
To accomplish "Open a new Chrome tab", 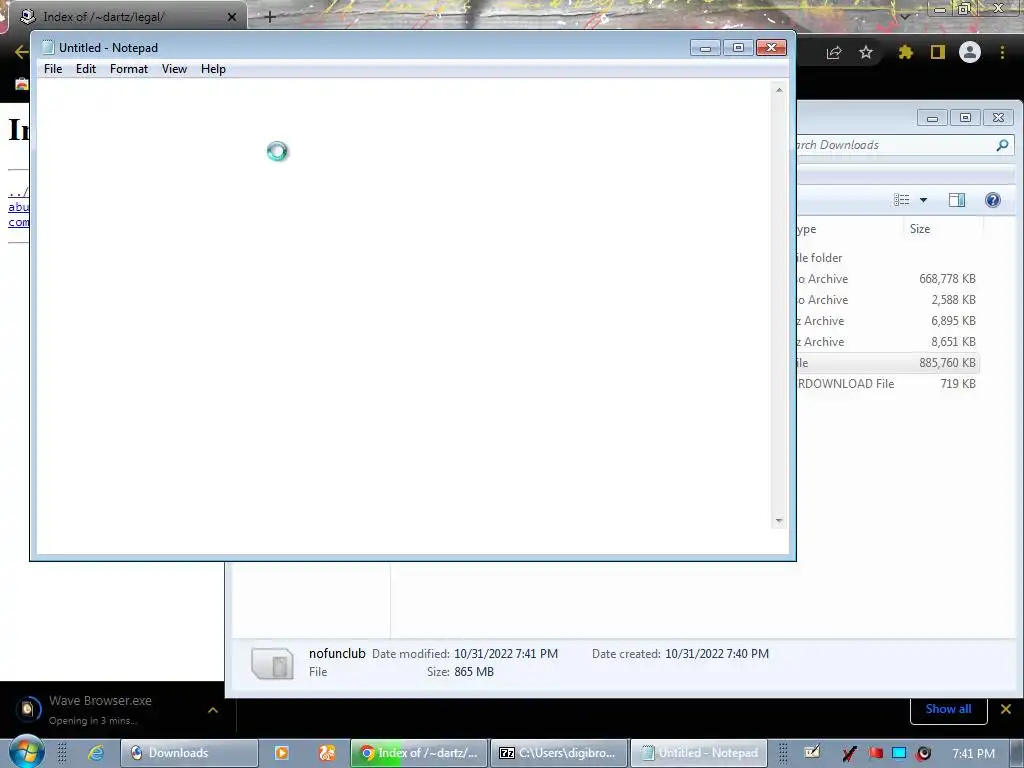I will coord(270,17).
